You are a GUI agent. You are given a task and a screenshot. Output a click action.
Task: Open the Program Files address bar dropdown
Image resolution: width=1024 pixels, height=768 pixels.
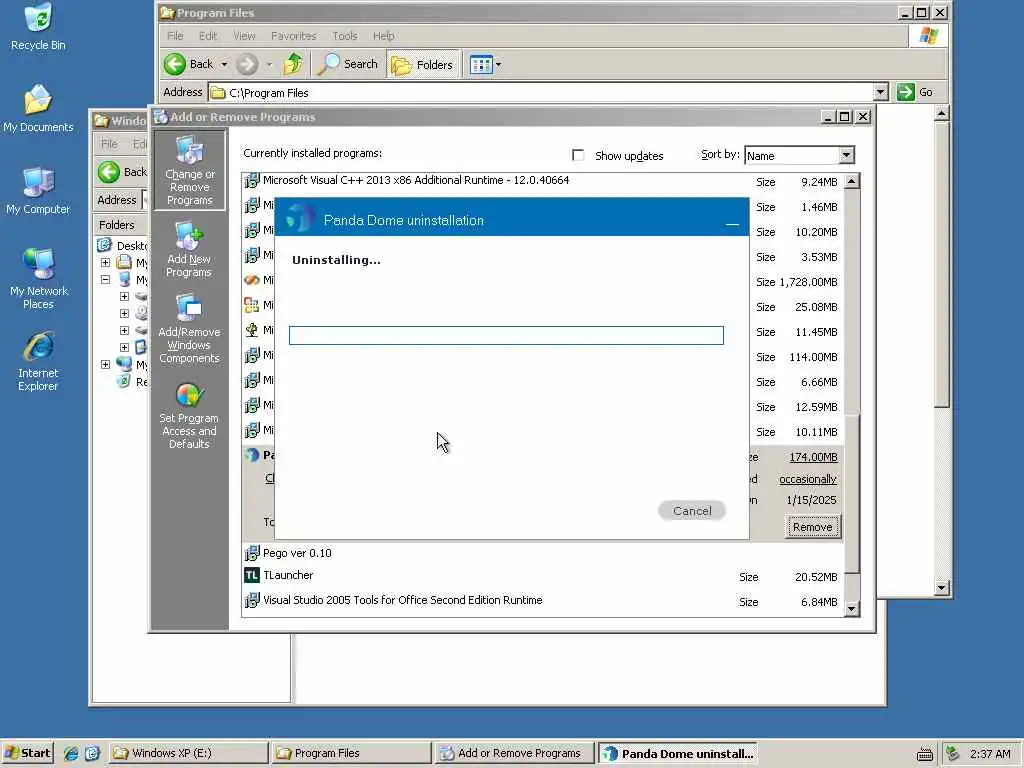click(x=880, y=92)
